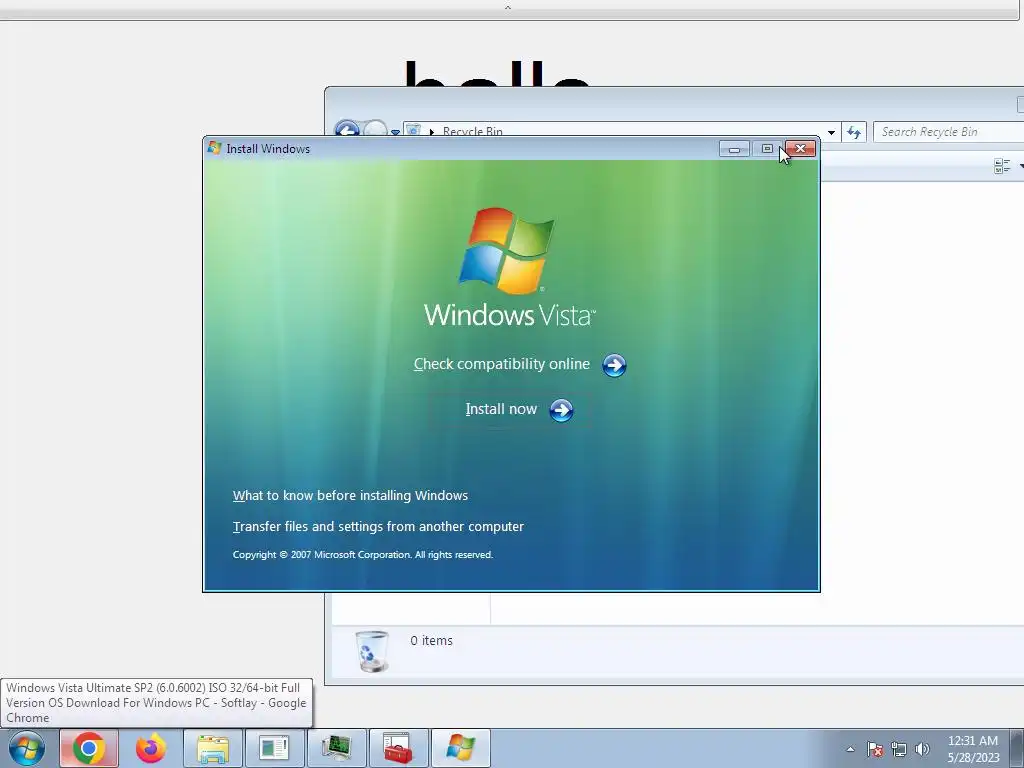Open Transfer files and settings from another computer
Image resolution: width=1024 pixels, height=768 pixels.
[x=378, y=526]
